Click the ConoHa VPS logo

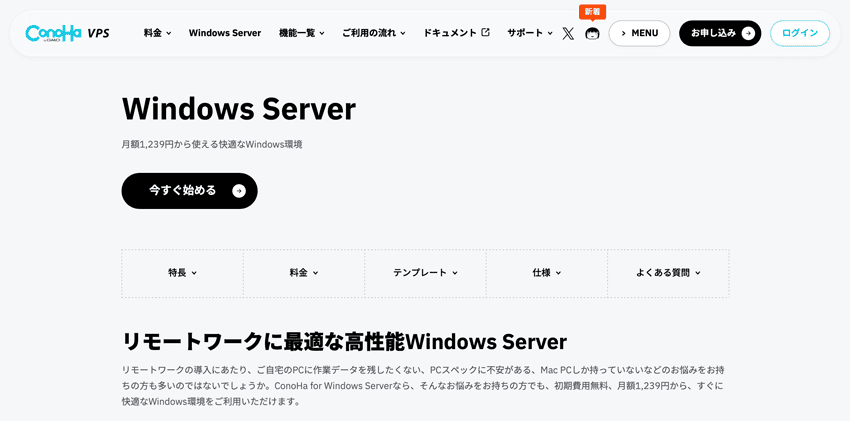click(67, 33)
